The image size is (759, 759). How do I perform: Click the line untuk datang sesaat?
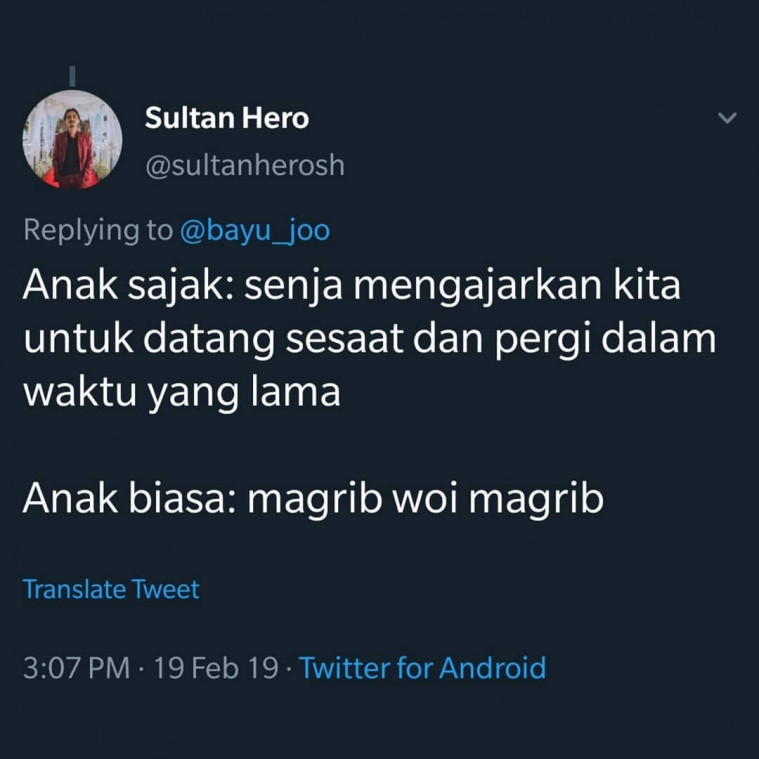[x=370, y=339]
